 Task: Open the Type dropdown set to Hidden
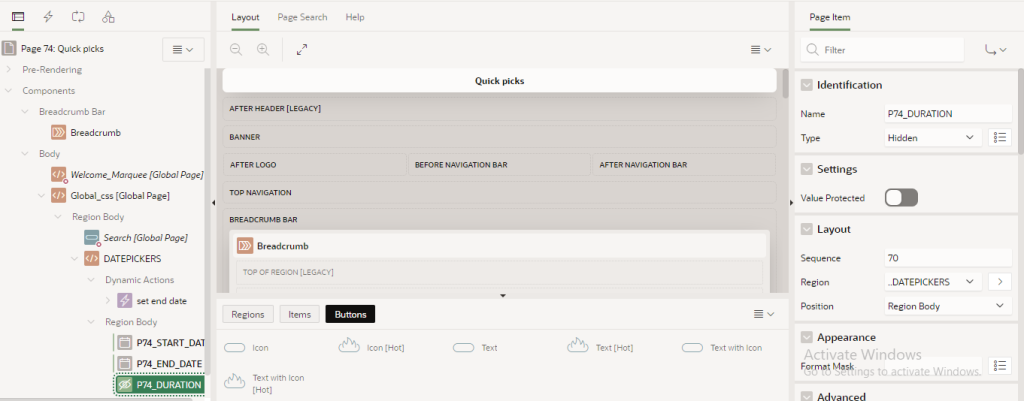pos(932,137)
